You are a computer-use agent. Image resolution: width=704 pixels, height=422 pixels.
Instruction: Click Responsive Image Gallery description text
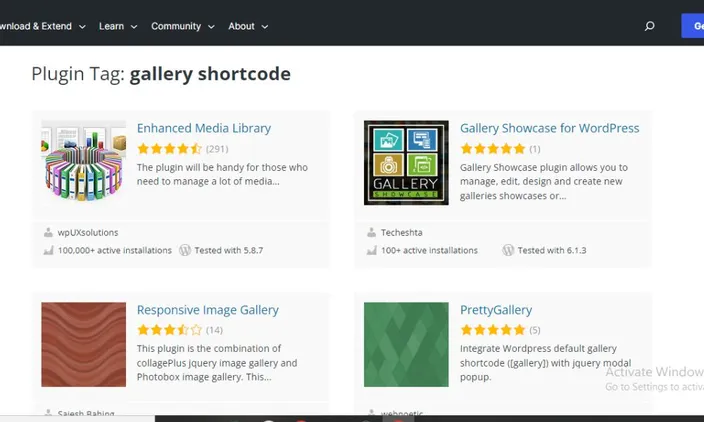point(217,363)
